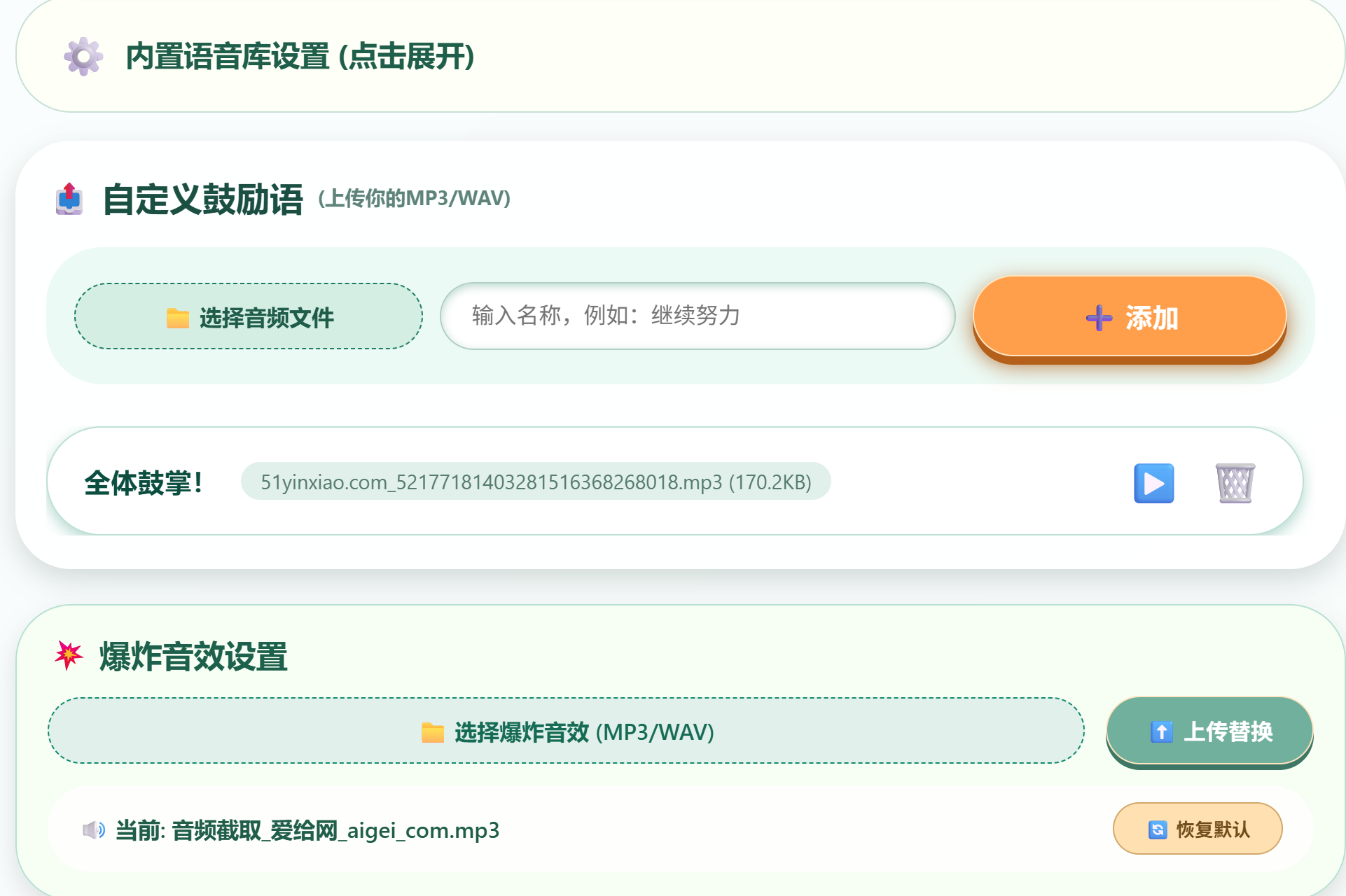1346x896 pixels.
Task: Play the 全体鼓掌! audio clip
Action: point(1153,483)
